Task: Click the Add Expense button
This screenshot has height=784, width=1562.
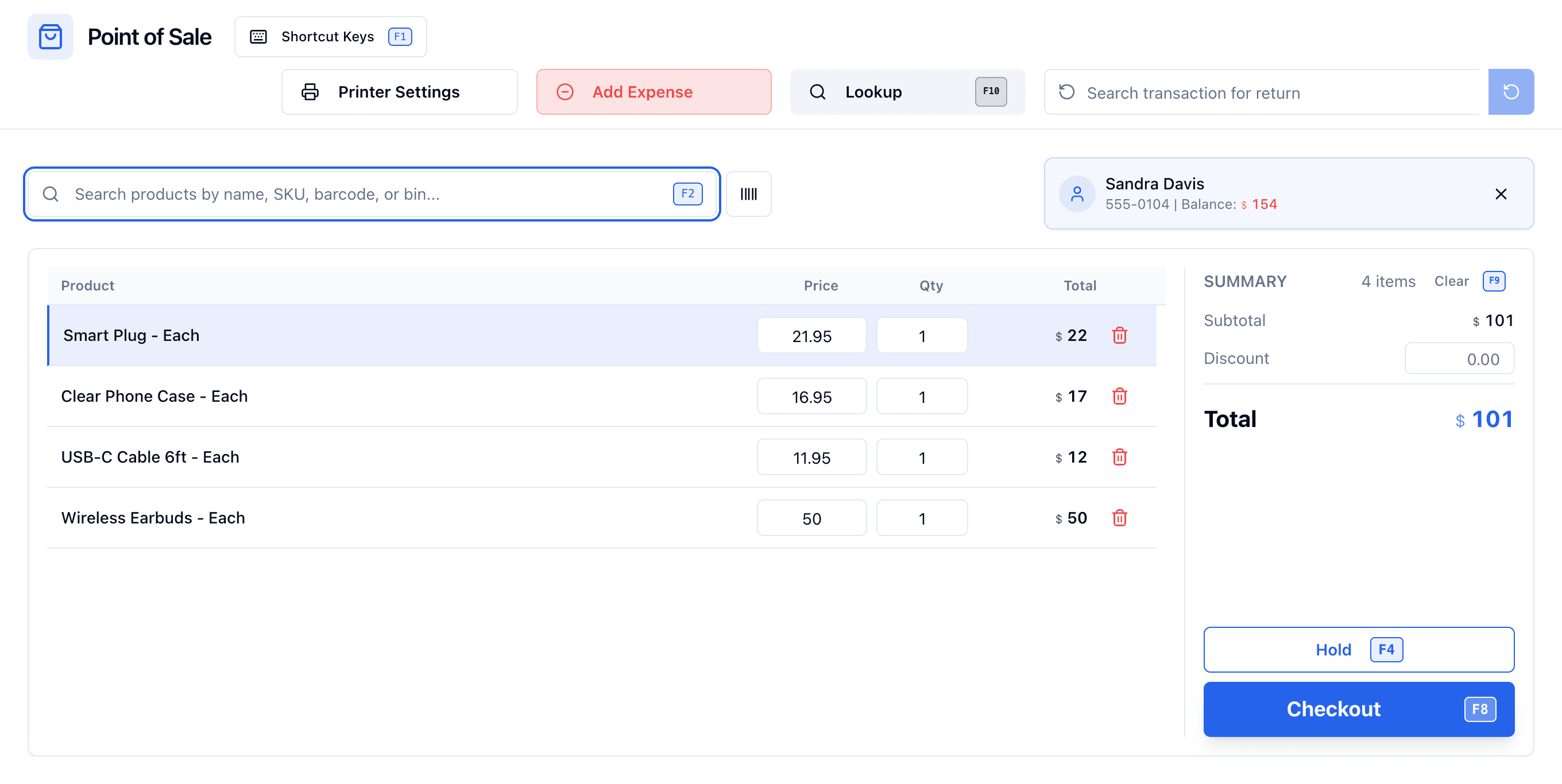Action: tap(654, 91)
